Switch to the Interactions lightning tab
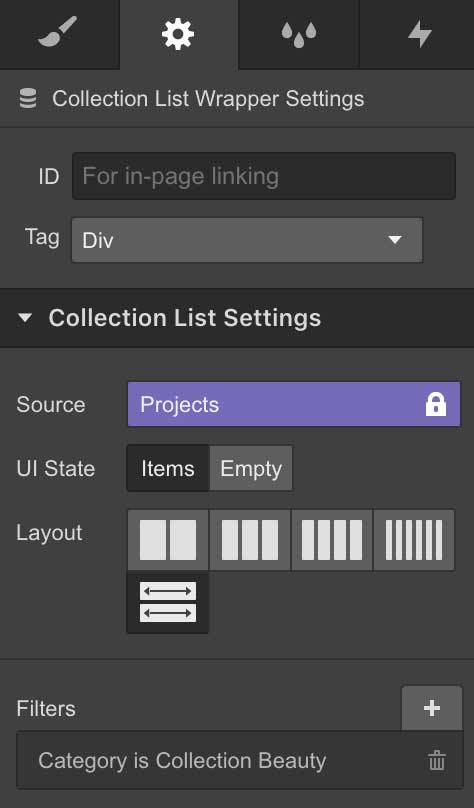Viewport: 474px width, 808px height. tap(417, 34)
